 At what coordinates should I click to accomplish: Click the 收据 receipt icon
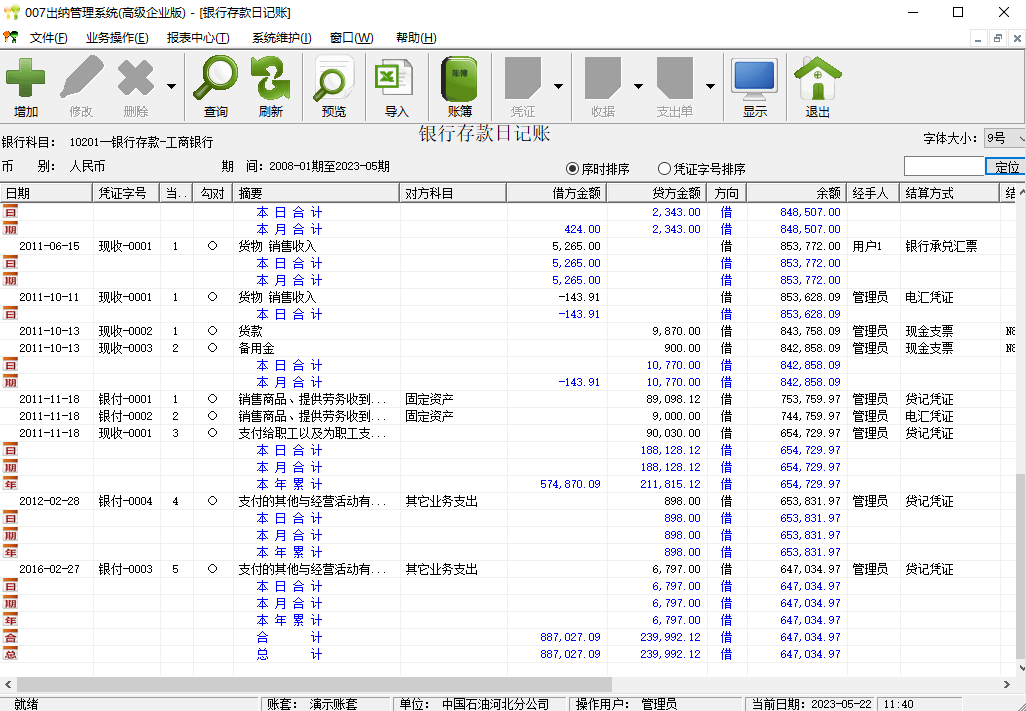pos(603,78)
